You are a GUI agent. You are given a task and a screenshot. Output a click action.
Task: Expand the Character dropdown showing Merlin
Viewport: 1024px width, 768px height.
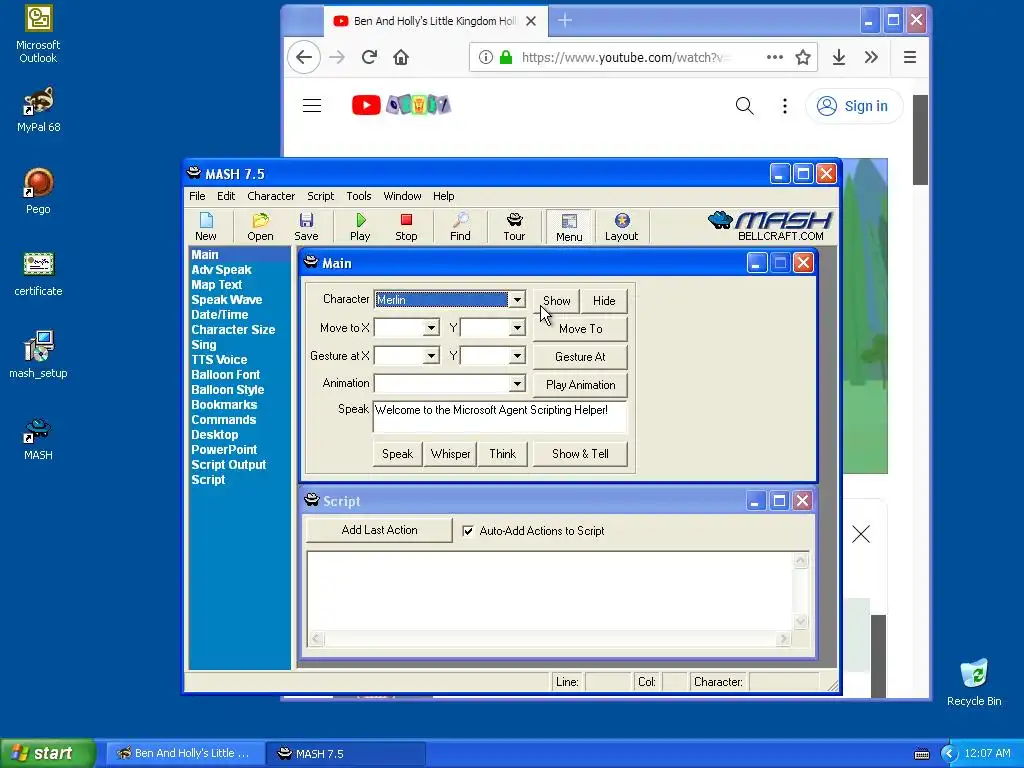pos(517,300)
